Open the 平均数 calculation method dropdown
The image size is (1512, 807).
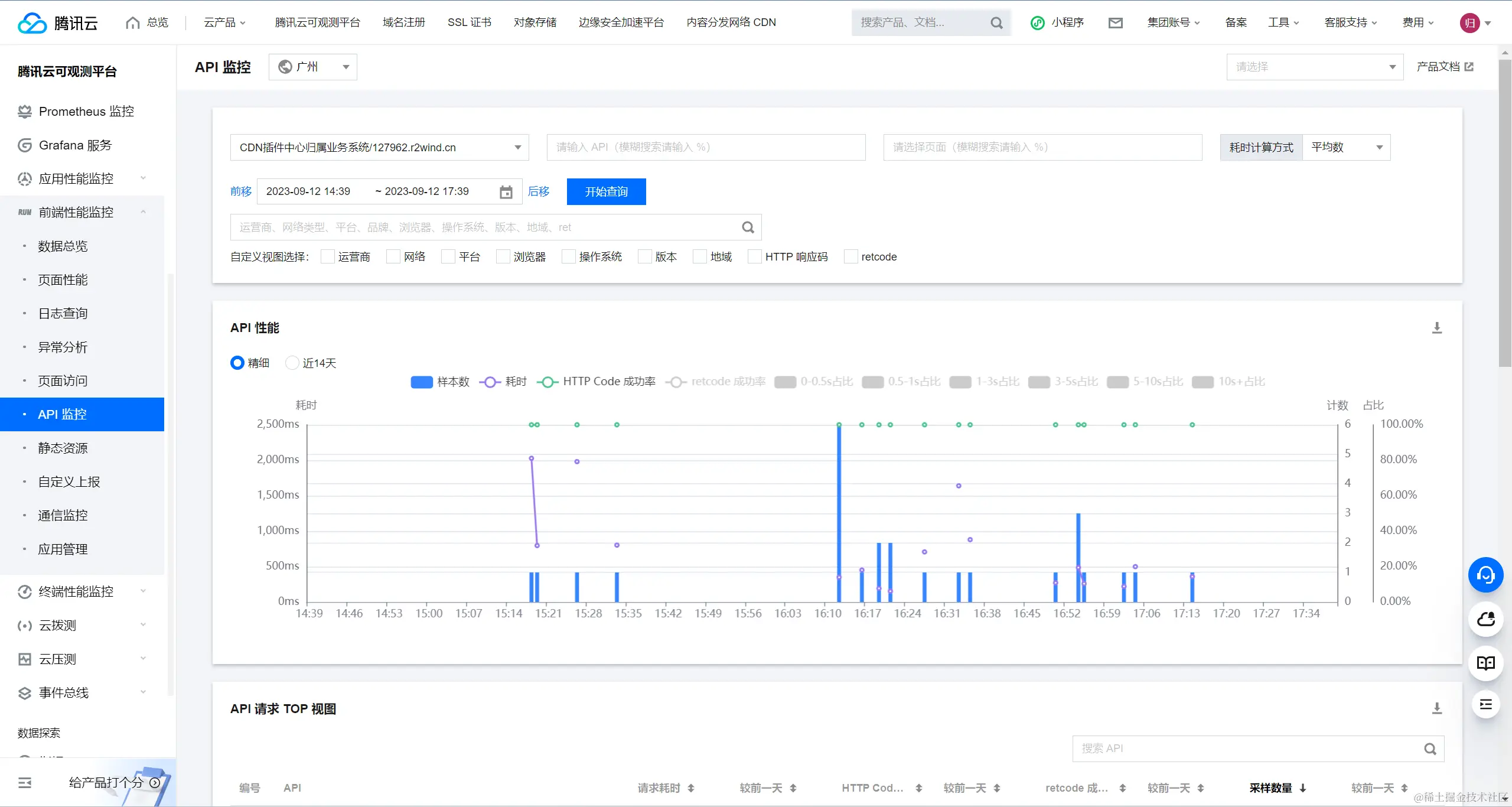click(1347, 147)
